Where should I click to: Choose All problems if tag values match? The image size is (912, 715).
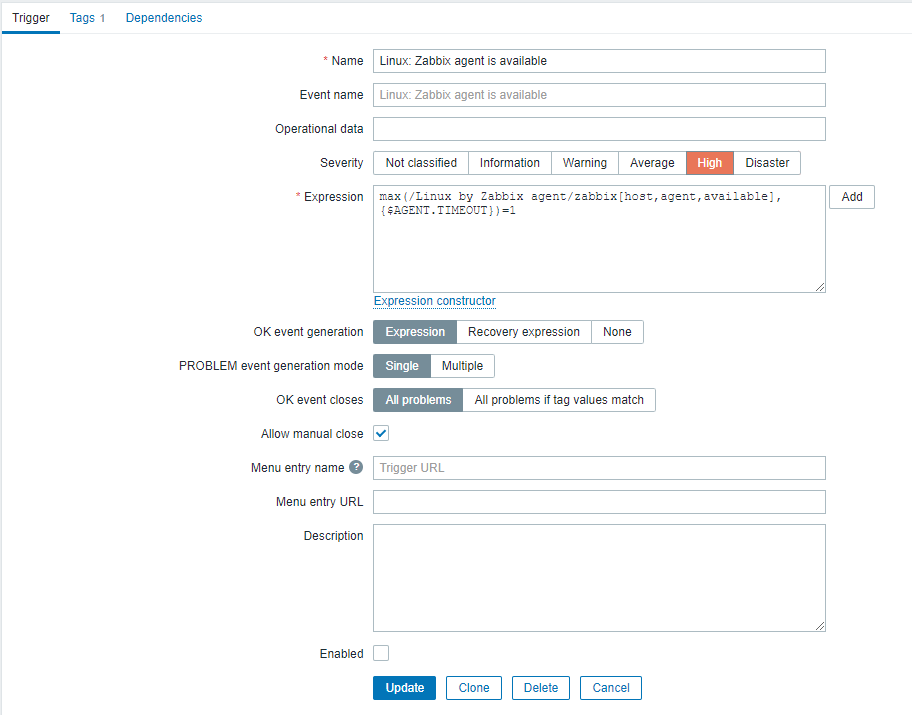coord(559,400)
